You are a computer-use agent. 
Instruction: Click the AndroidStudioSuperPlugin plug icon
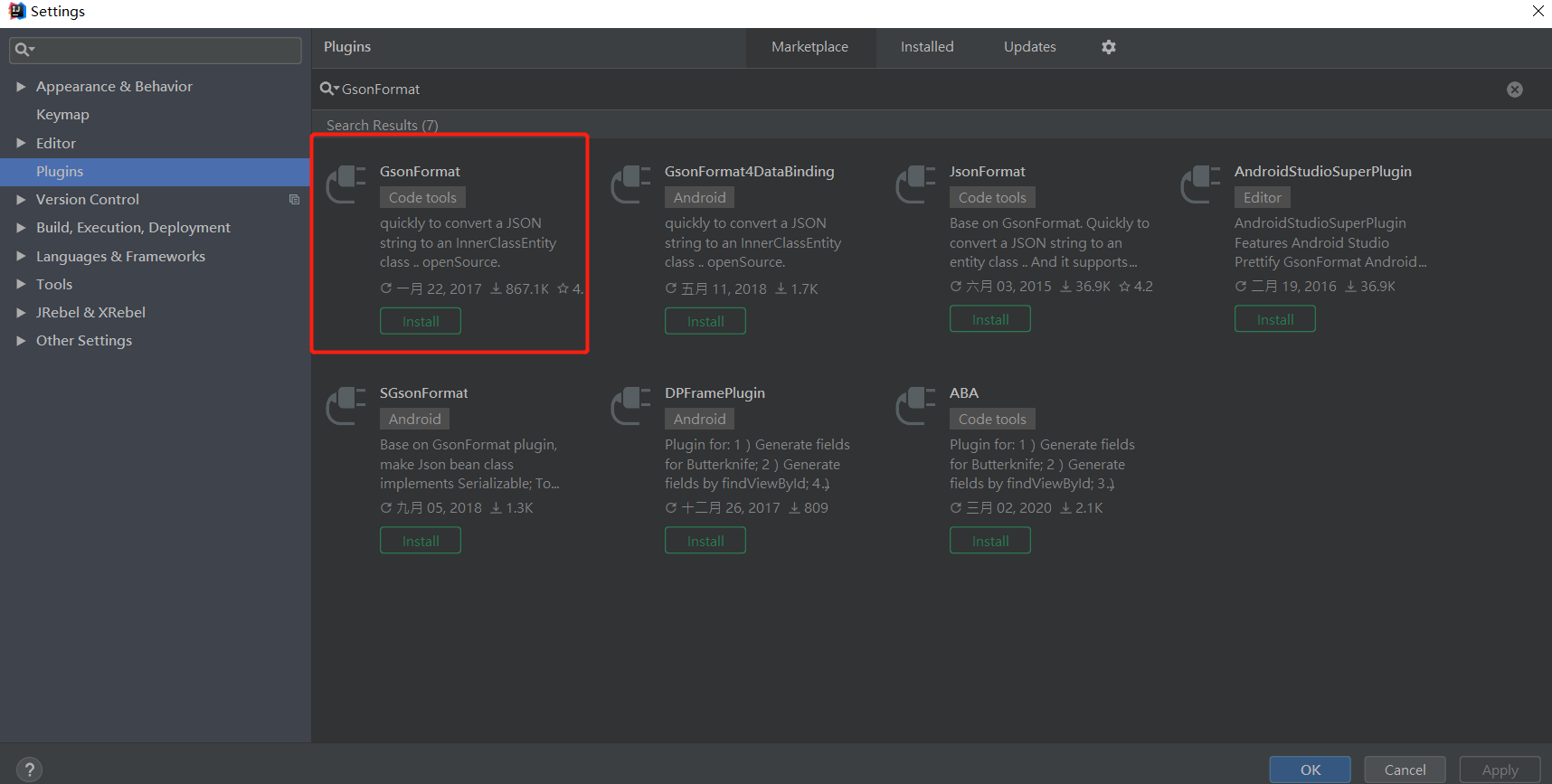1201,184
